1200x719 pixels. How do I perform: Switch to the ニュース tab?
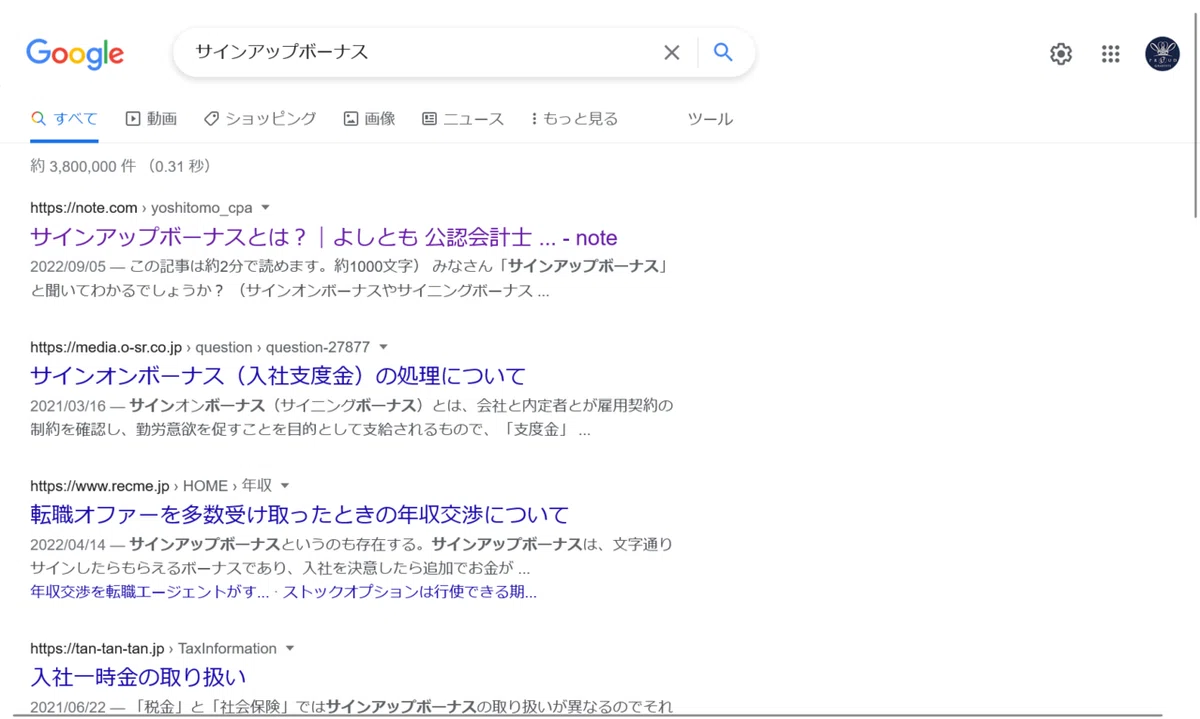463,119
